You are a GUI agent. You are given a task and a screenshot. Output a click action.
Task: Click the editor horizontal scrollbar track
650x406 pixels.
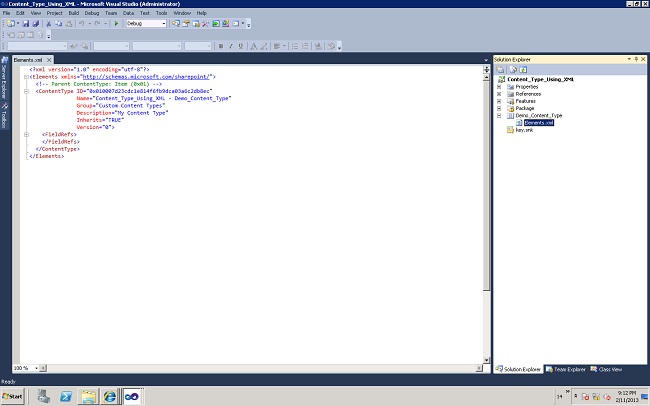click(x=263, y=368)
